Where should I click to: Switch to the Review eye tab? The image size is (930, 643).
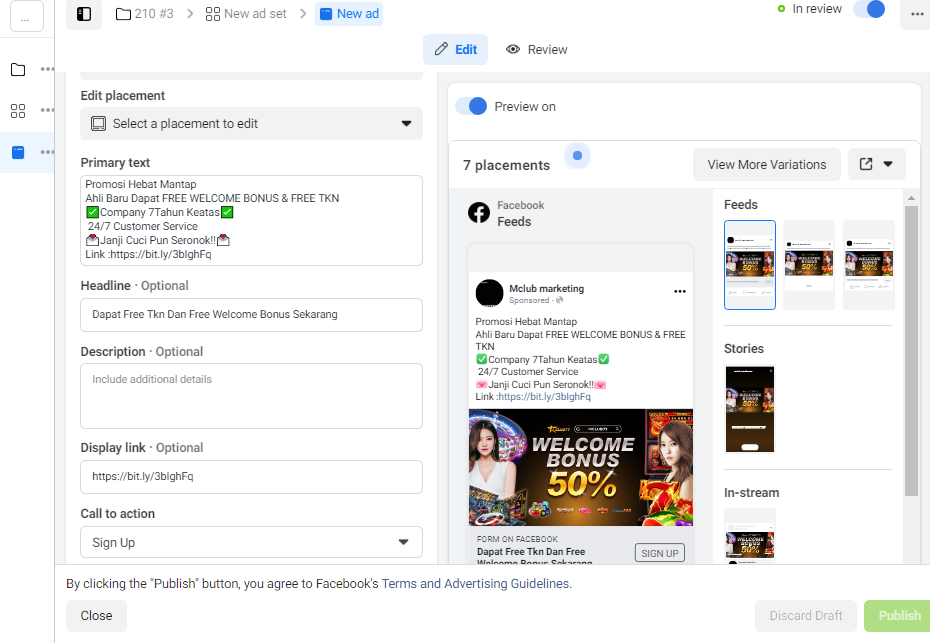point(537,49)
